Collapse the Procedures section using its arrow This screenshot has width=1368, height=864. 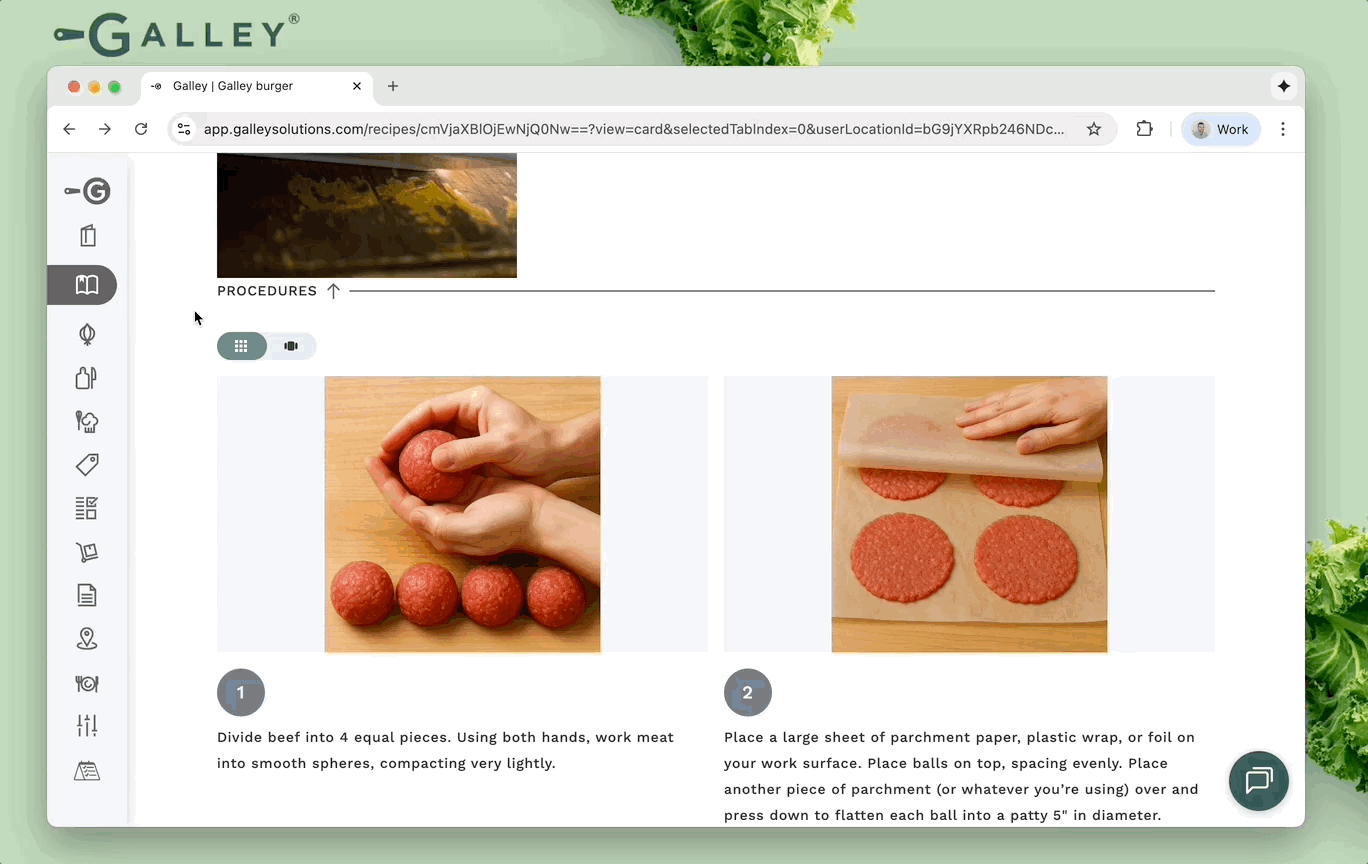coord(333,291)
